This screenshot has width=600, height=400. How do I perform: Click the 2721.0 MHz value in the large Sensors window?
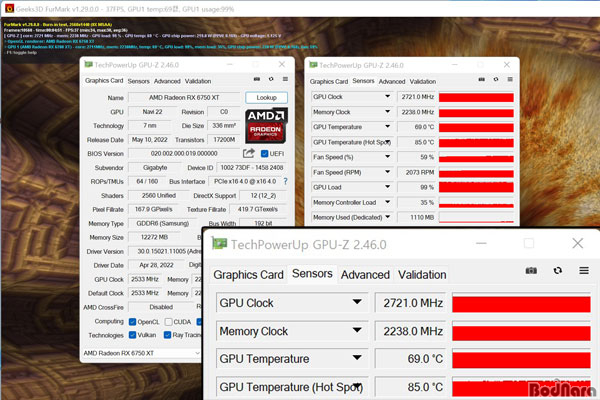411,303
